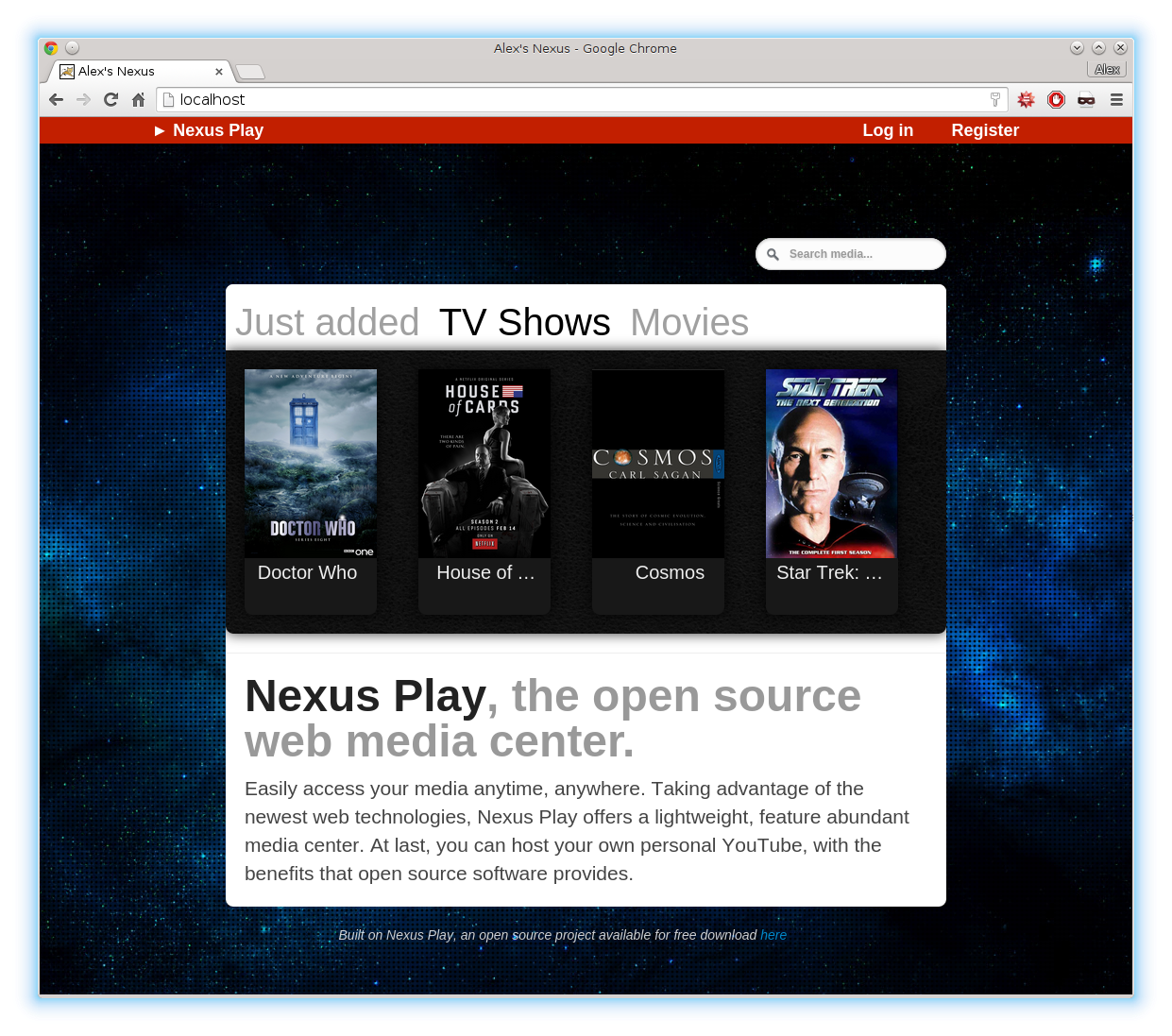Switch to the Just added tab
This screenshot has width=1172, height=1036.
[327, 322]
